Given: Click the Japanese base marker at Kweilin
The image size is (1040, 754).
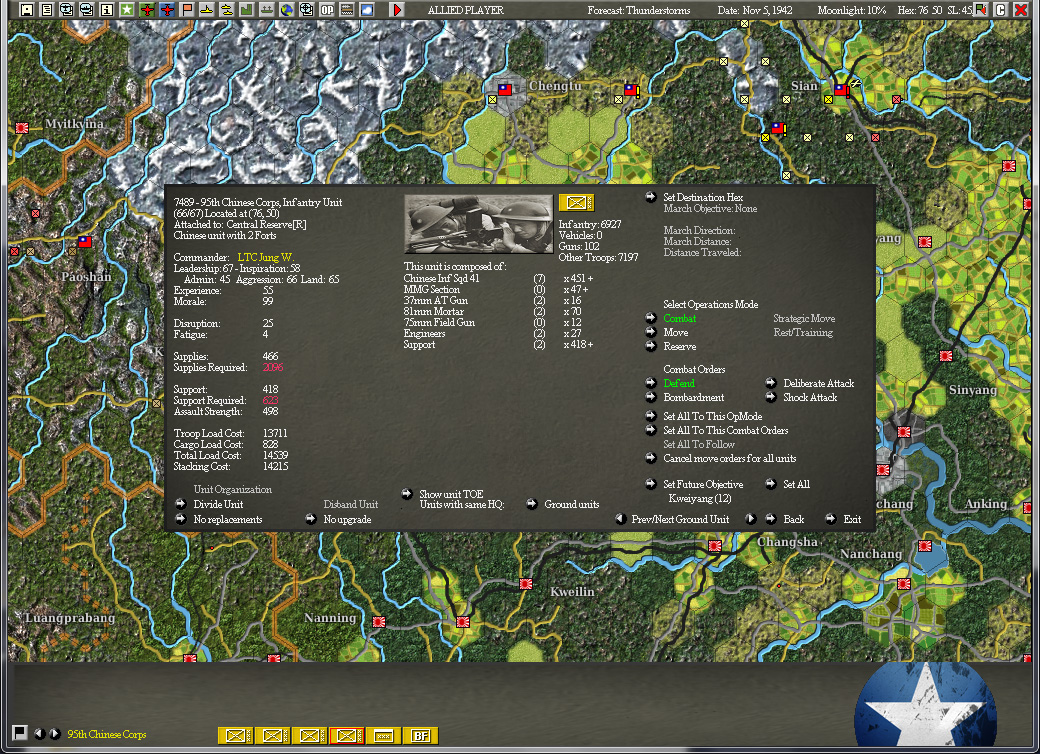Looking at the screenshot, I should tap(526, 584).
